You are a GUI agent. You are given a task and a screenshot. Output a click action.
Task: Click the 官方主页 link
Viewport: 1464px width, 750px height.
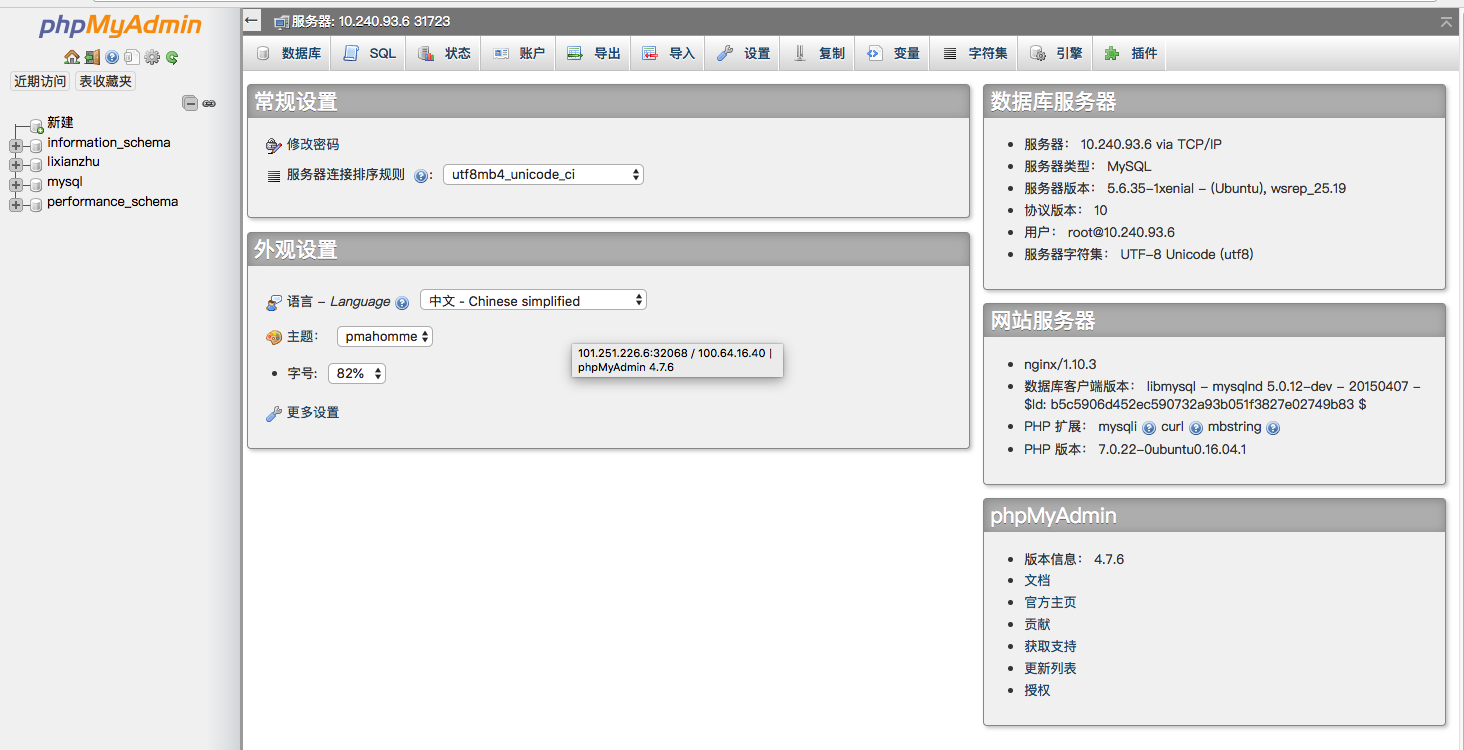tap(1050, 602)
